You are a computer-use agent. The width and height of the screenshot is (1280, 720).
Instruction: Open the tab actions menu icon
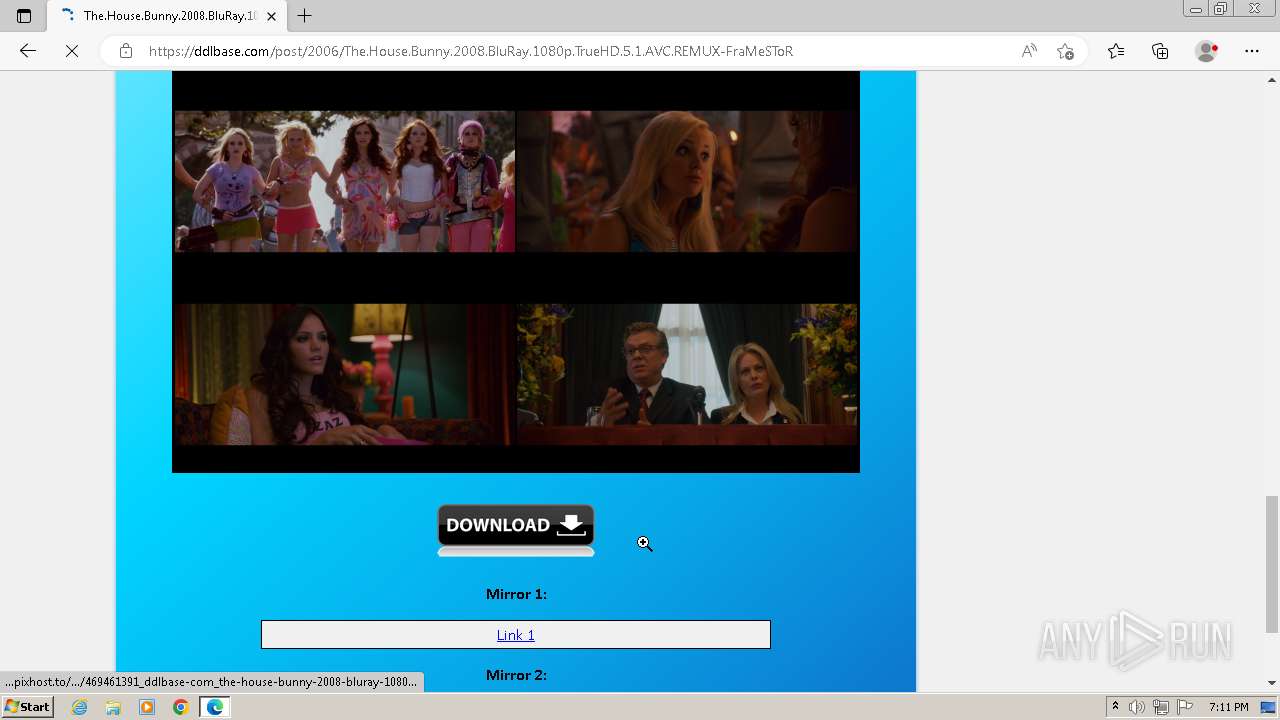(x=24, y=16)
